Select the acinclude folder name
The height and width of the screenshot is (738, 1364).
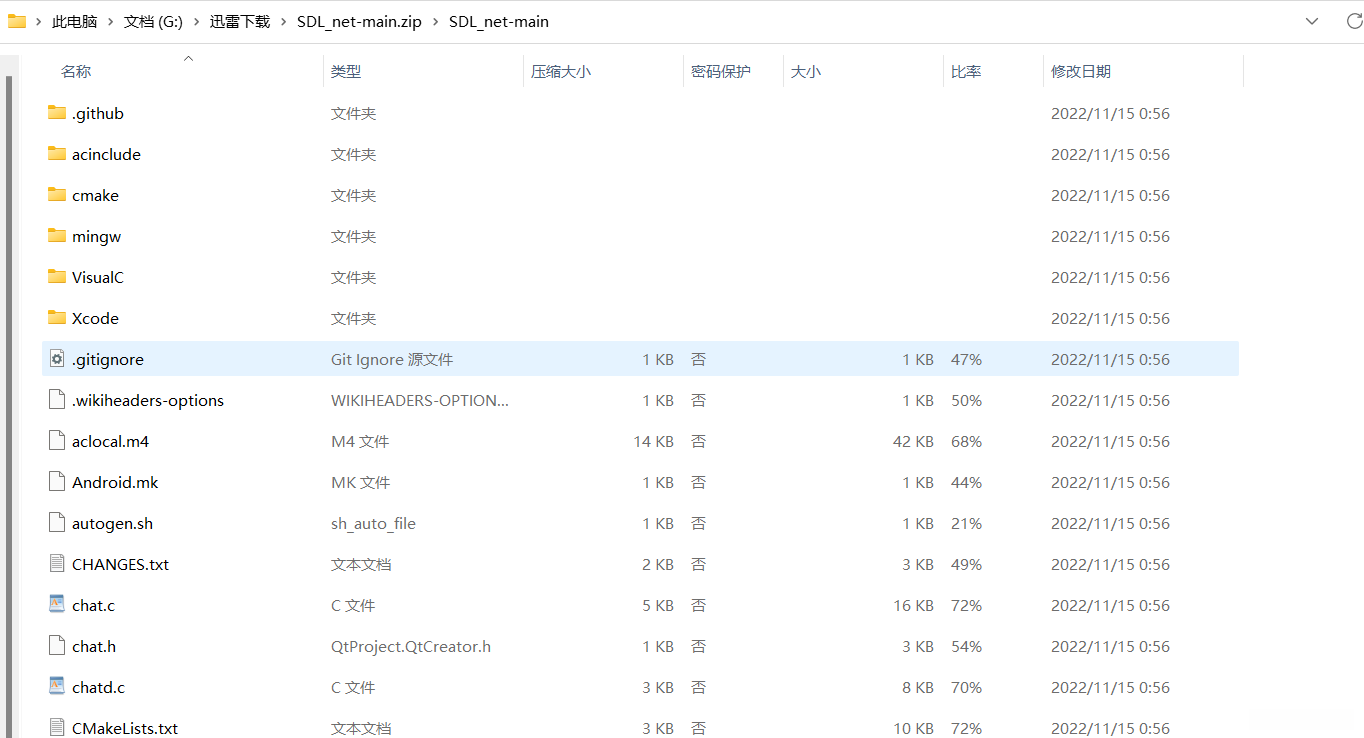pyautogui.click(x=106, y=154)
